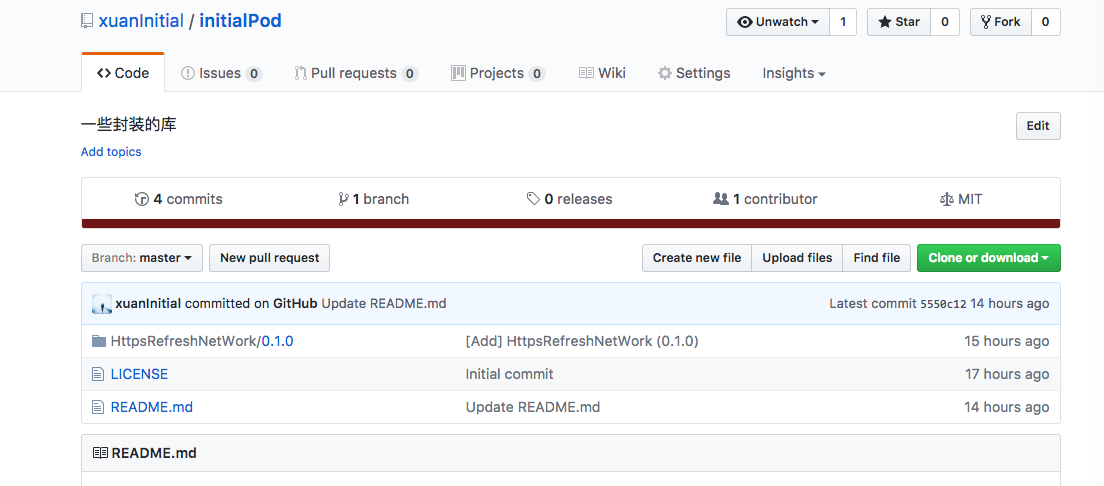Open the watchers count 1
Screen dimensions: 1104x486
pos(843,22)
